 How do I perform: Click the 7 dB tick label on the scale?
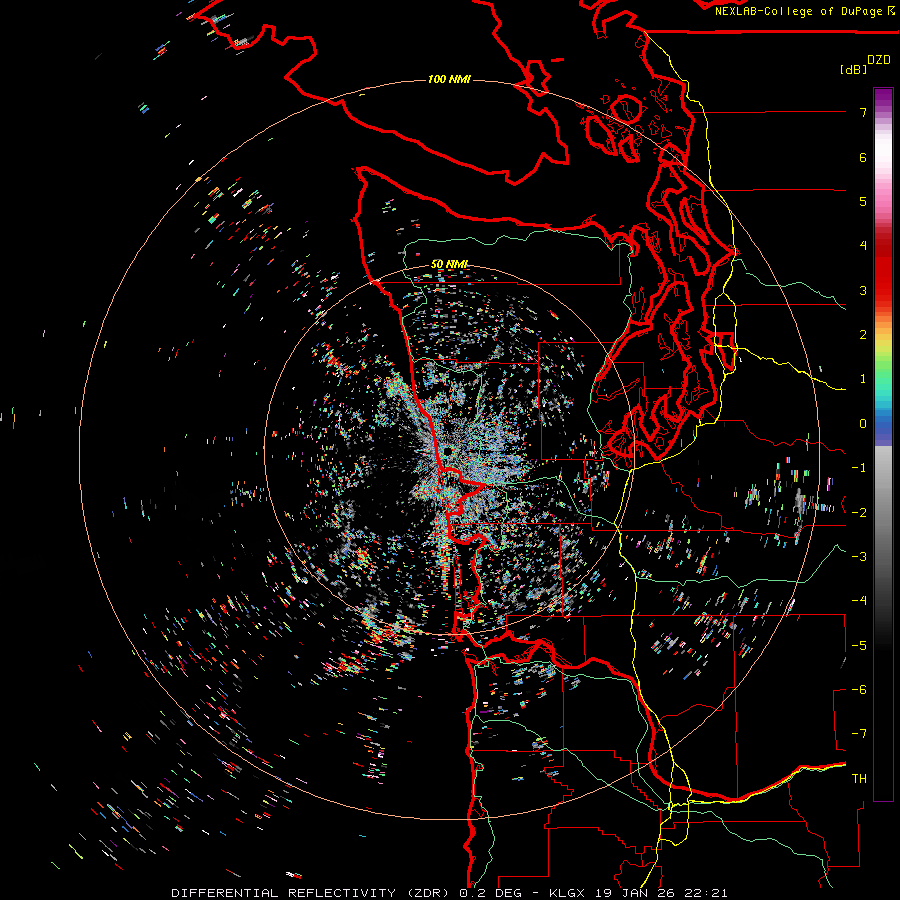[x=863, y=112]
